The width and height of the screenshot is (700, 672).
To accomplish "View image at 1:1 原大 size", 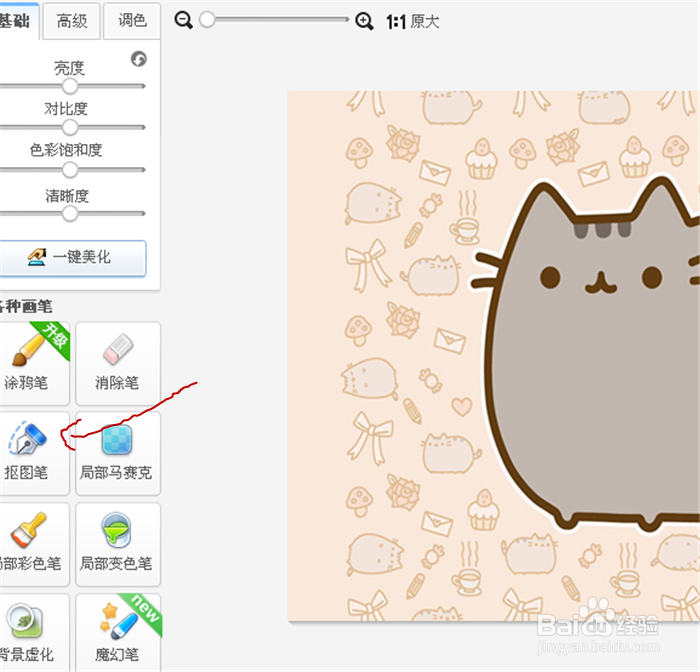I will [413, 22].
